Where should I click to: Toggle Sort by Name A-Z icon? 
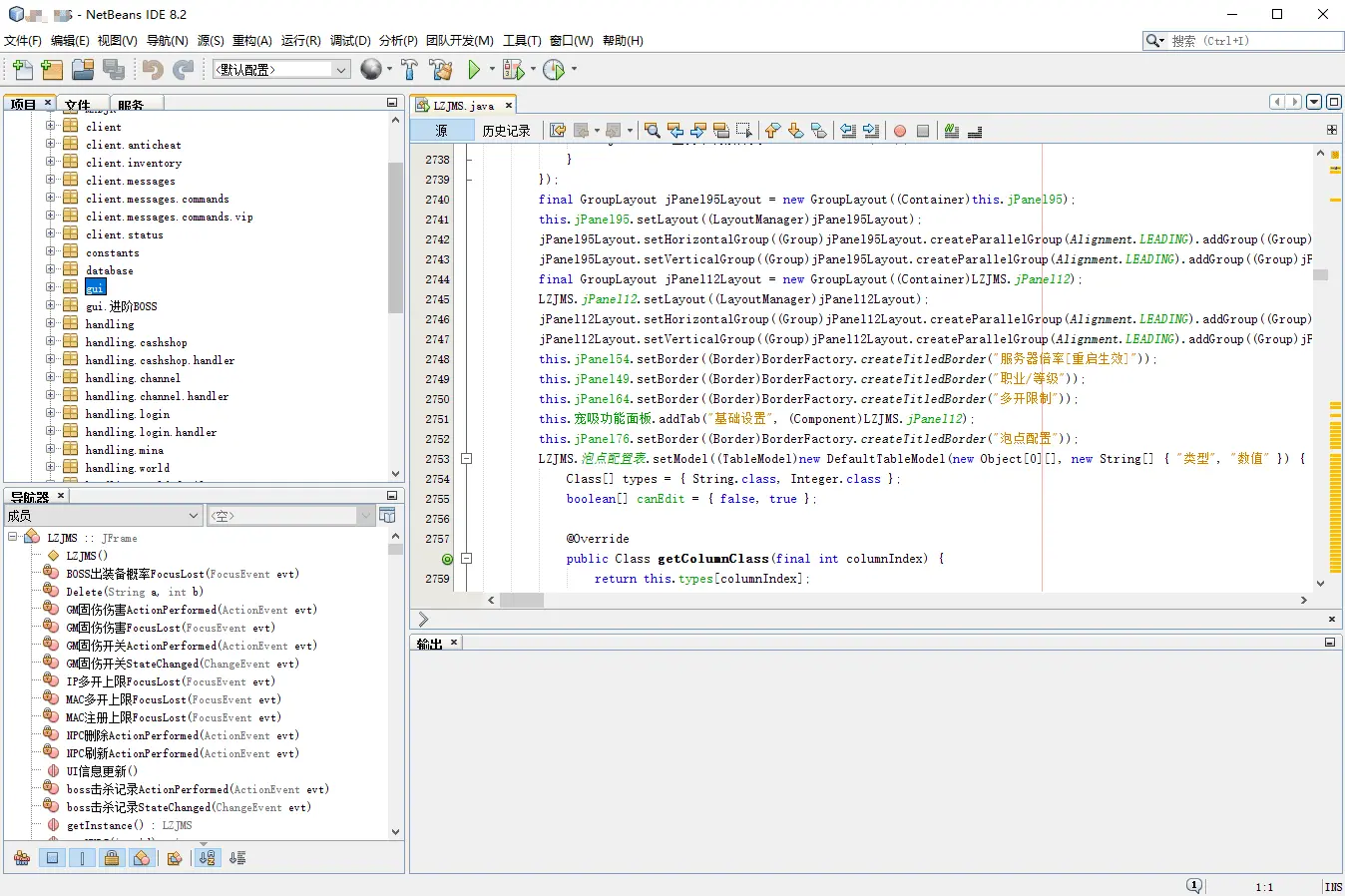(x=207, y=858)
